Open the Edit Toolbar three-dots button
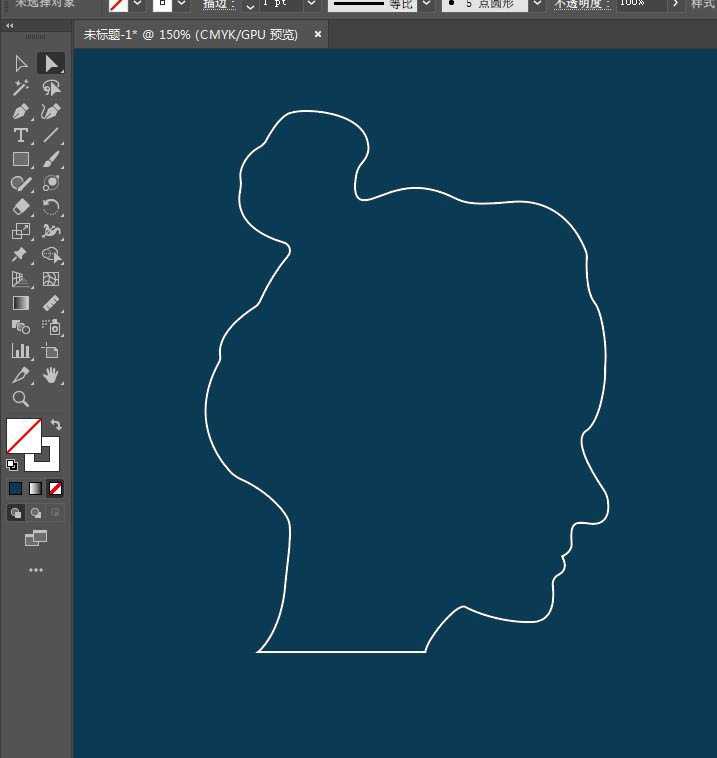The image size is (717, 758). tap(36, 570)
